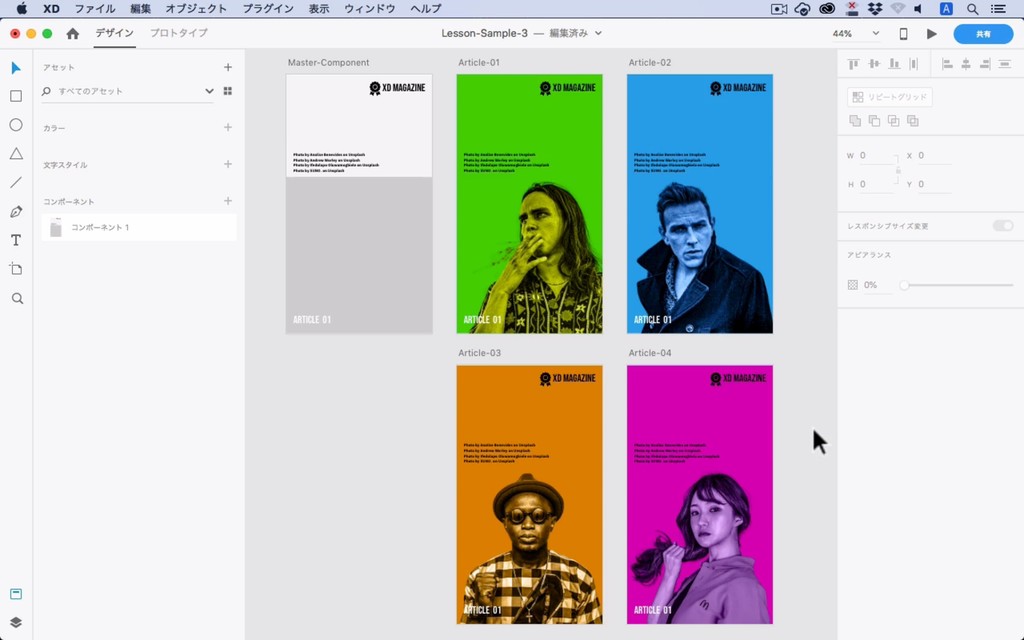Screen dimensions: 1024x640
Task: Click the Subtract boolean operation icon
Action: 874,121
